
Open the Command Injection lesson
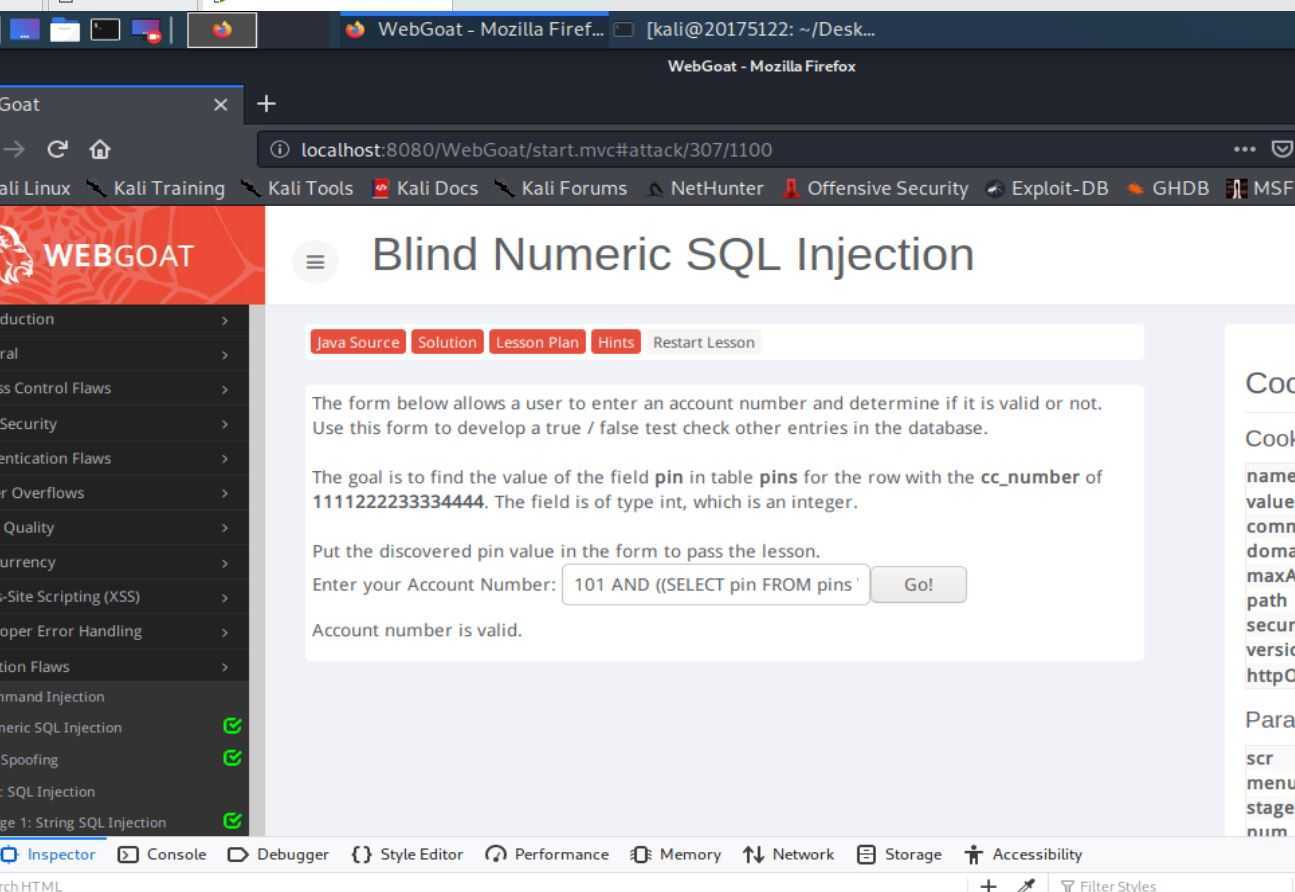[x=52, y=697]
